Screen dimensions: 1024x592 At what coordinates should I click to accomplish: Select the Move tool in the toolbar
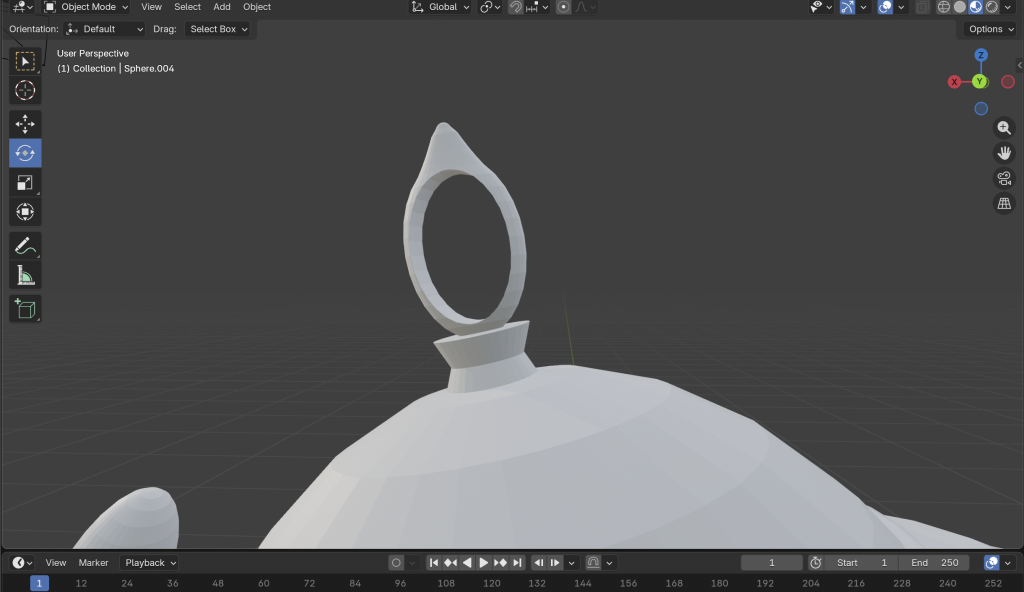(x=25, y=124)
